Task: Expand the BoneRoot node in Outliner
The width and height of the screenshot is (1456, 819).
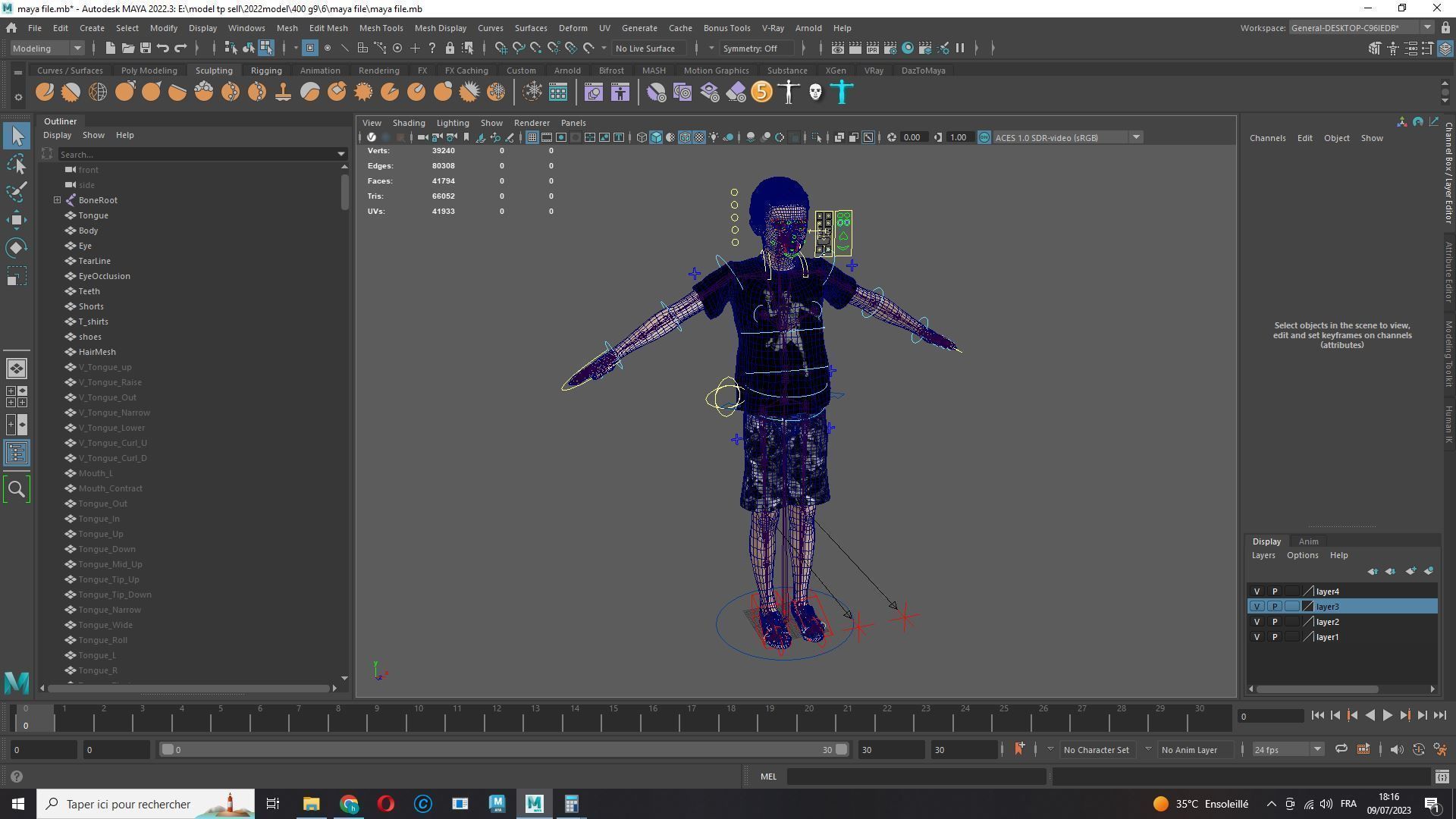Action: 57,200
